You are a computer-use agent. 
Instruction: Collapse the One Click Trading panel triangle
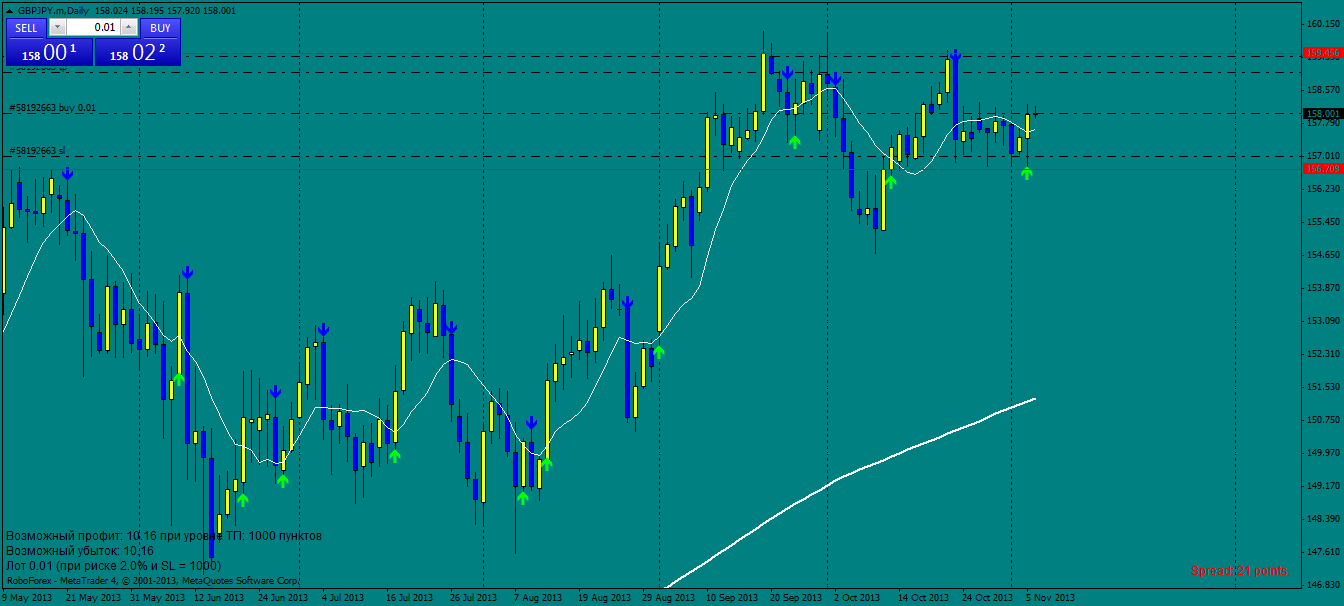(x=9, y=10)
